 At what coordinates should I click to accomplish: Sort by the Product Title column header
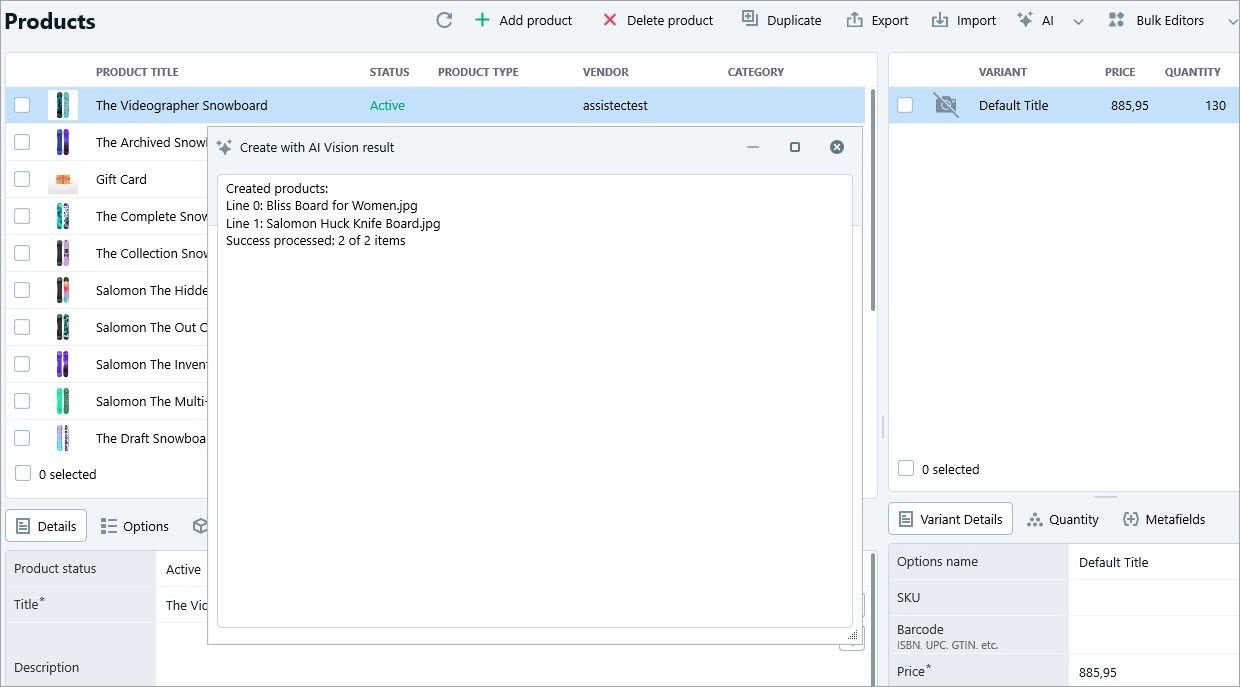coord(137,71)
